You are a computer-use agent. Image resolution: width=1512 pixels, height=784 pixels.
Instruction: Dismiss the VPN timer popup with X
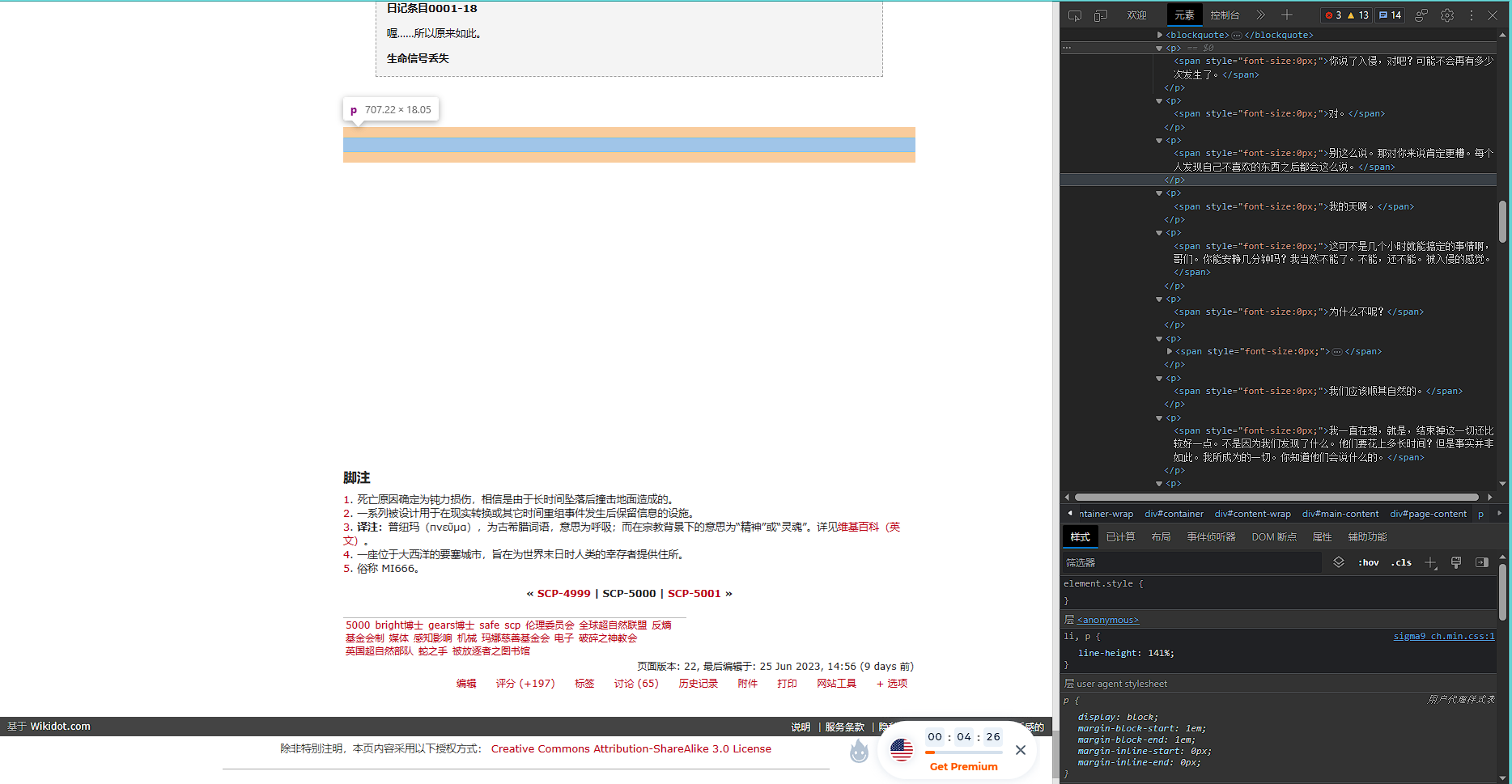pyautogui.click(x=1021, y=750)
